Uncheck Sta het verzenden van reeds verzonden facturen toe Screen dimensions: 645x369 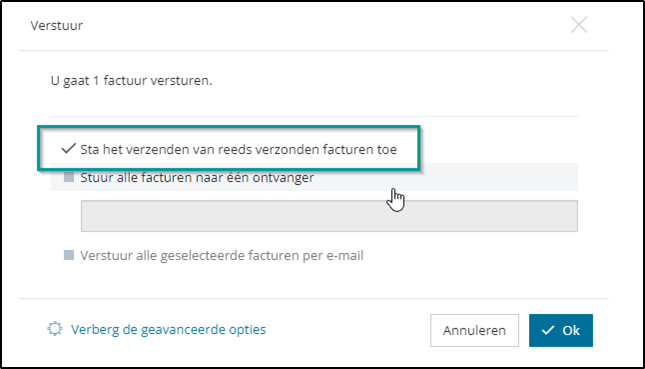coord(68,149)
